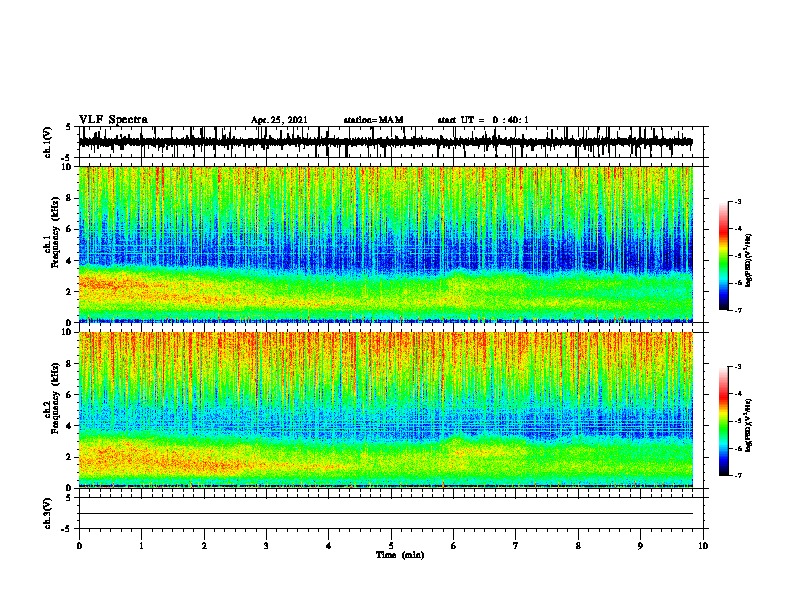This screenshot has width=792, height=612.
Task: Click the "VLF Spectra" title text
Action: 113,119
